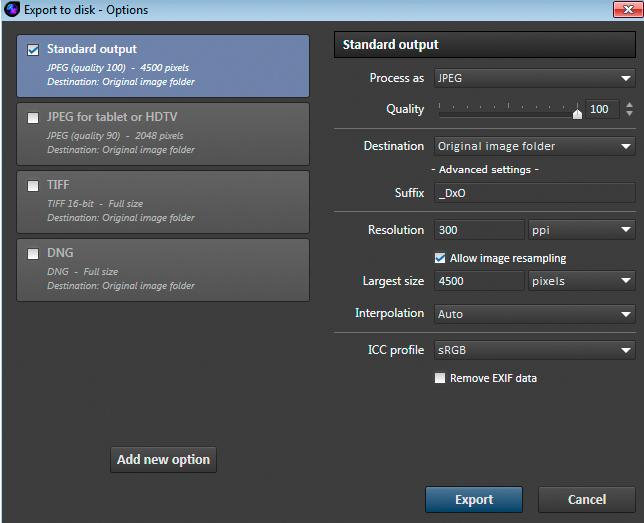Screen dimensions: 644x523
Task: Decrease quality with down stepper arrow
Action: coord(629,113)
